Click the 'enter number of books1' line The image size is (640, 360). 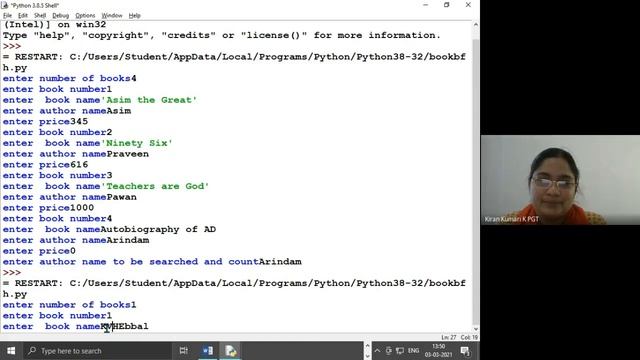pos(69,305)
